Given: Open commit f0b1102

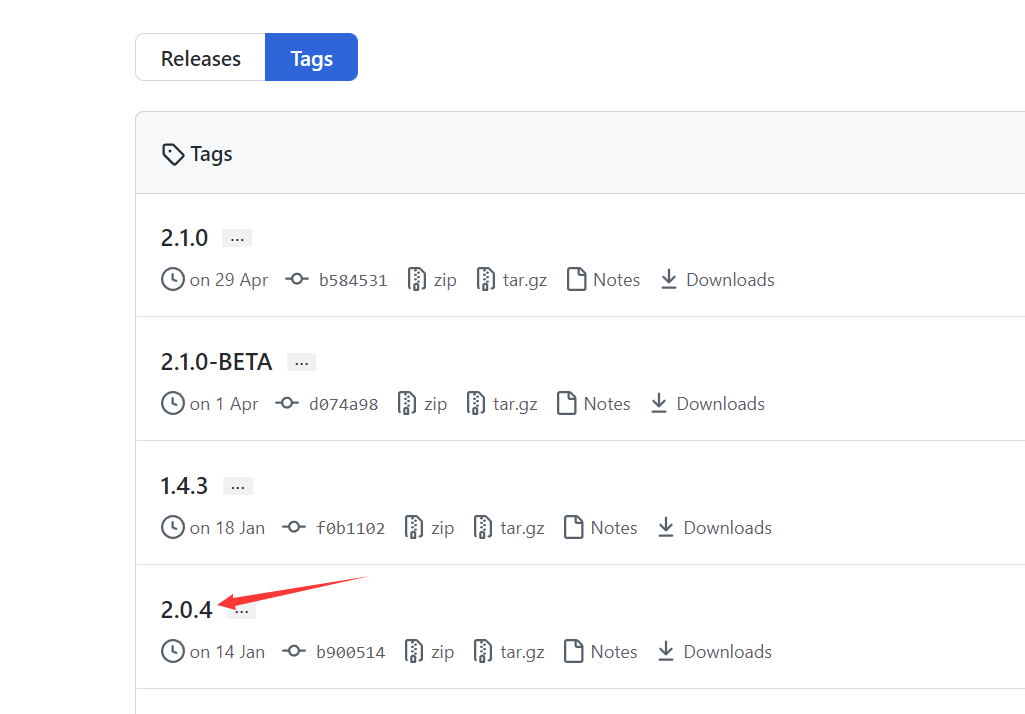Looking at the screenshot, I should coord(350,529).
